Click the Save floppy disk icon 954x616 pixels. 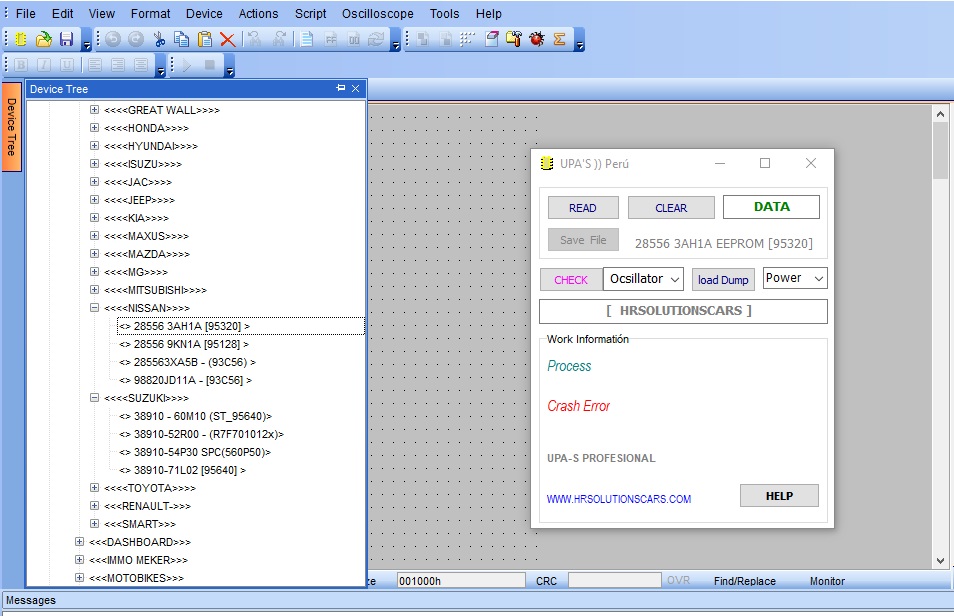pyautogui.click(x=66, y=39)
